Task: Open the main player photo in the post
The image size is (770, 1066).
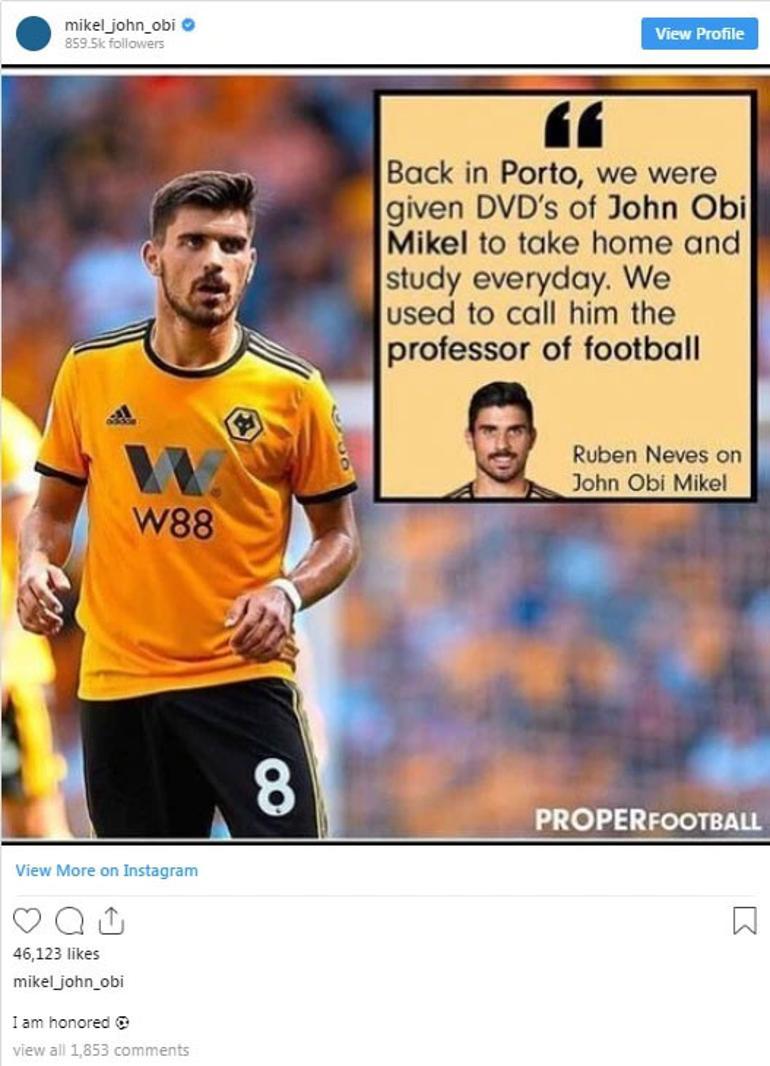Action: pos(183,503)
